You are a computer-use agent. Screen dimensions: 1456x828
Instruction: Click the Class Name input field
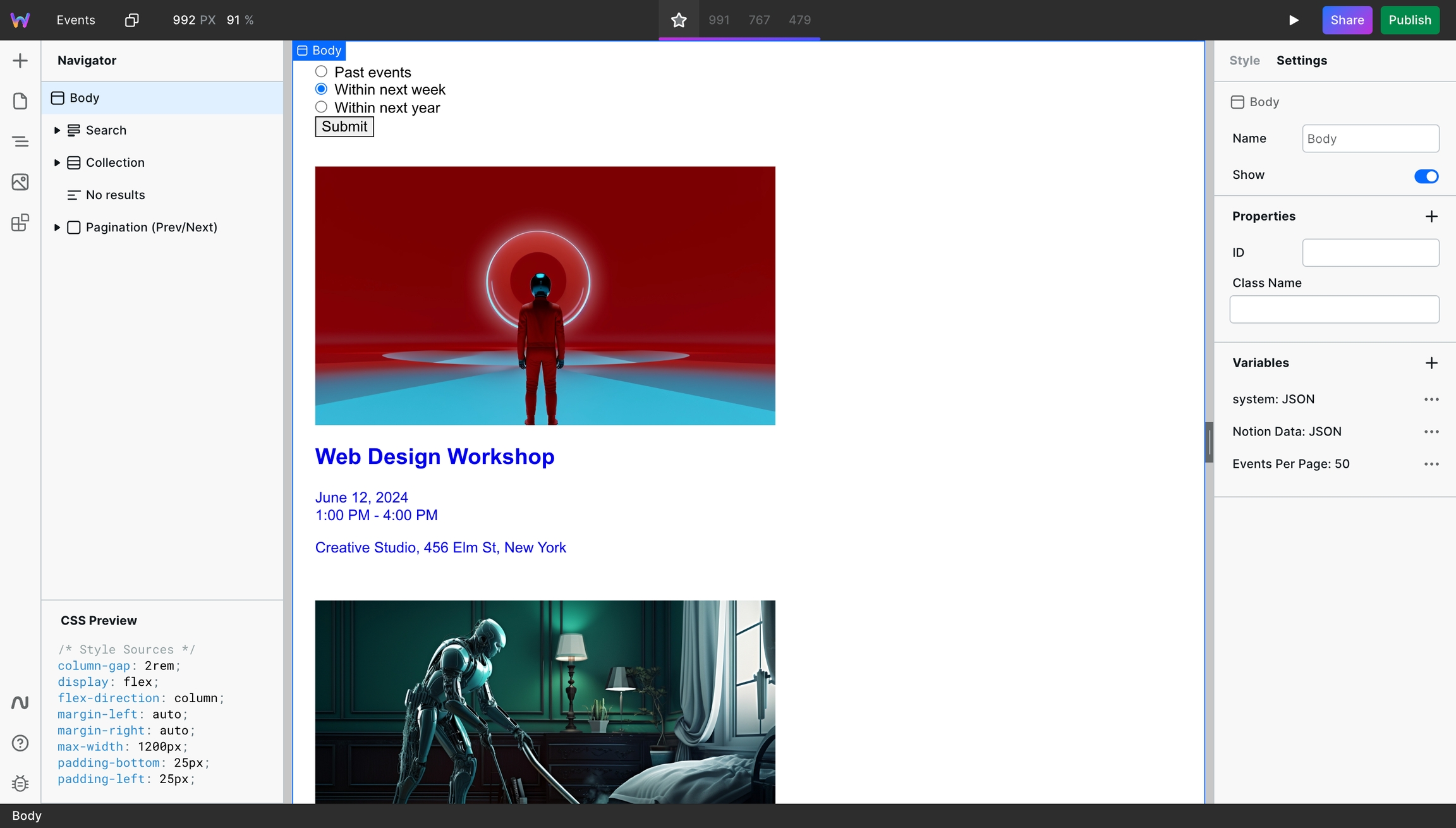1334,309
